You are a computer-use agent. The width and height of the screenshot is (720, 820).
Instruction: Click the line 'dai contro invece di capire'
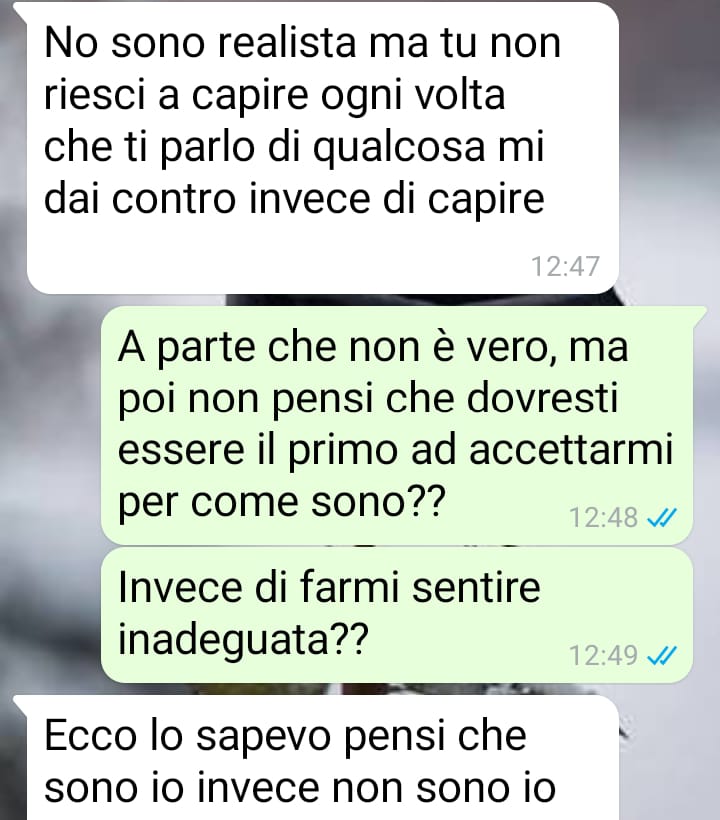pos(294,199)
